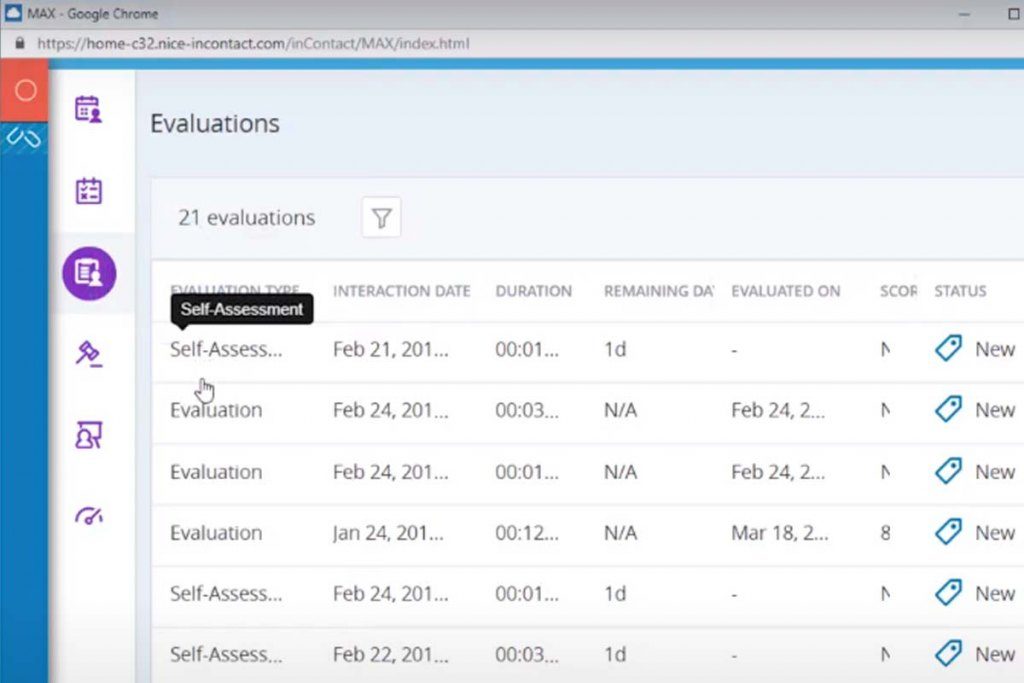
Task: Click the highlighted Evaluations sidebar icon
Action: pyautogui.click(x=89, y=272)
